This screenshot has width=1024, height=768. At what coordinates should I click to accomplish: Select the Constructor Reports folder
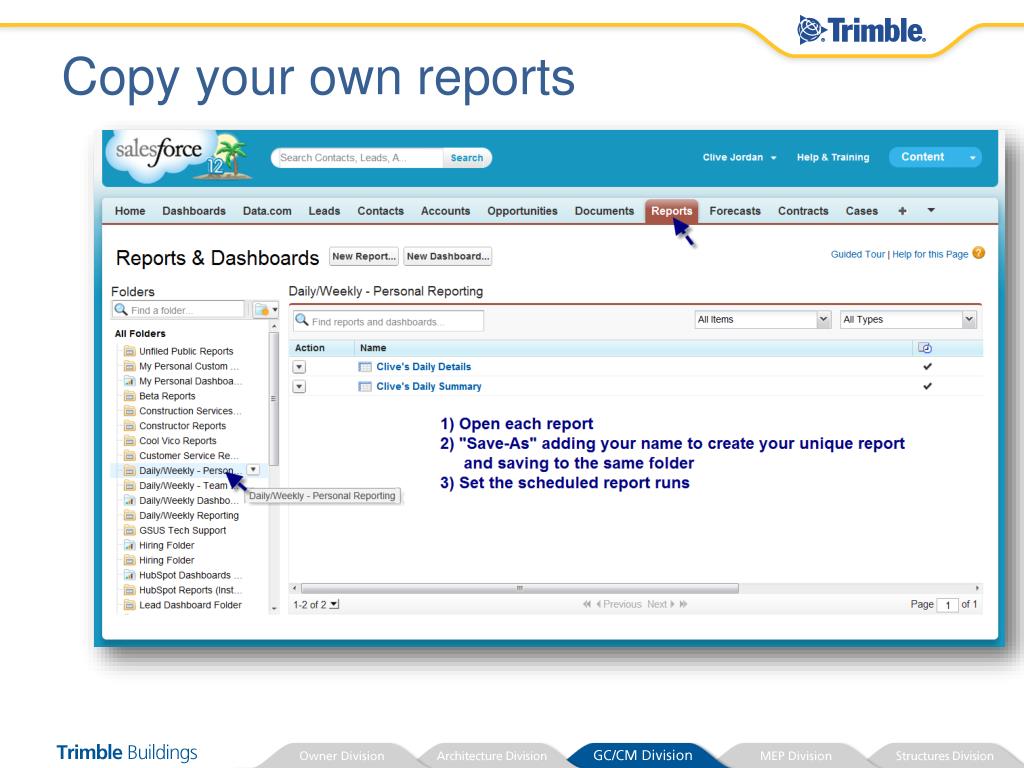[x=182, y=426]
